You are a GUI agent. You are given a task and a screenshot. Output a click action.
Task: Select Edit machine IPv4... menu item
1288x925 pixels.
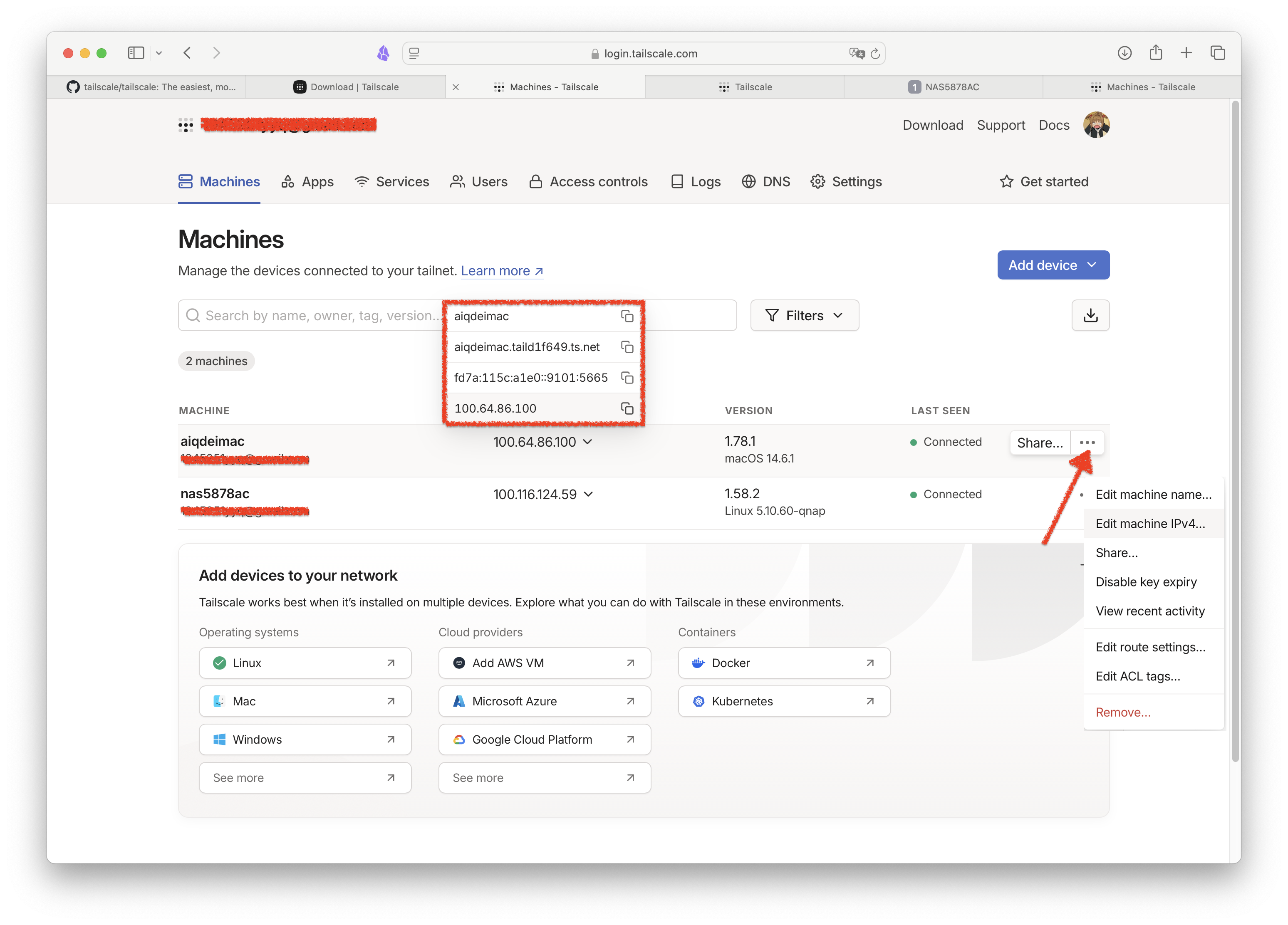tap(1153, 524)
